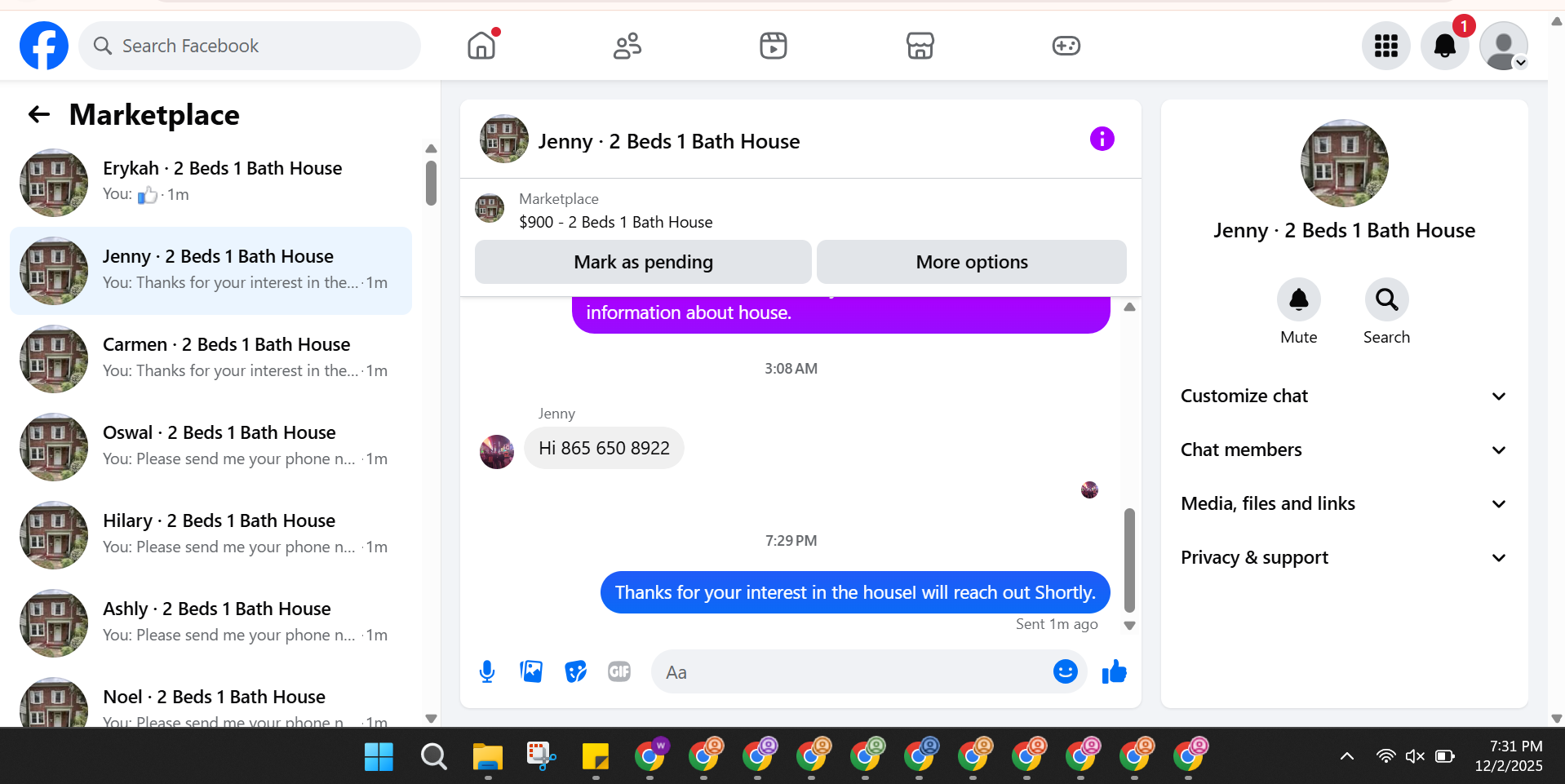Open the Carmen 2 Beds conversation
1565x784 pixels.
click(x=211, y=358)
